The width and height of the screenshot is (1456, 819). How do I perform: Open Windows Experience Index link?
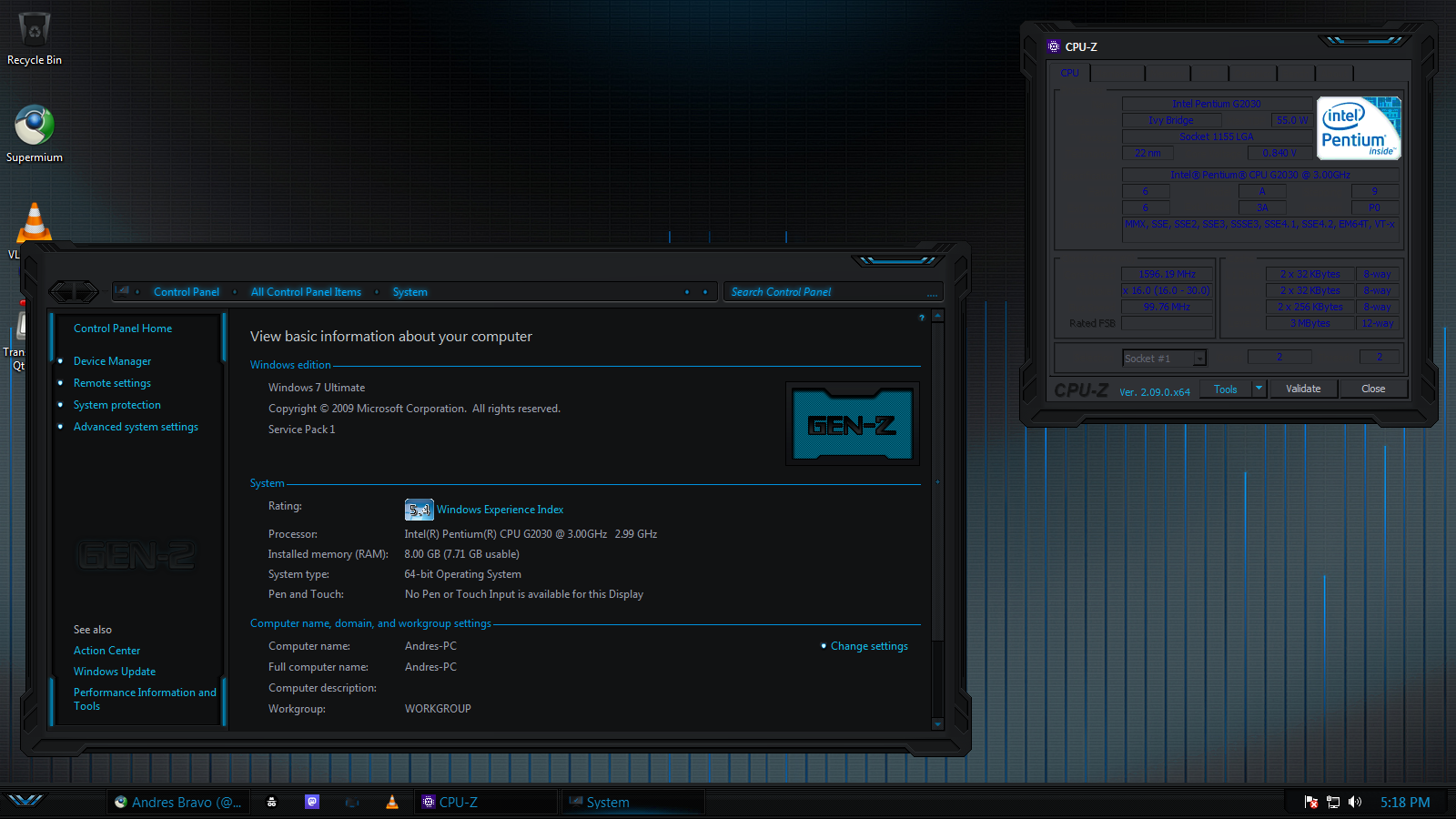[500, 510]
